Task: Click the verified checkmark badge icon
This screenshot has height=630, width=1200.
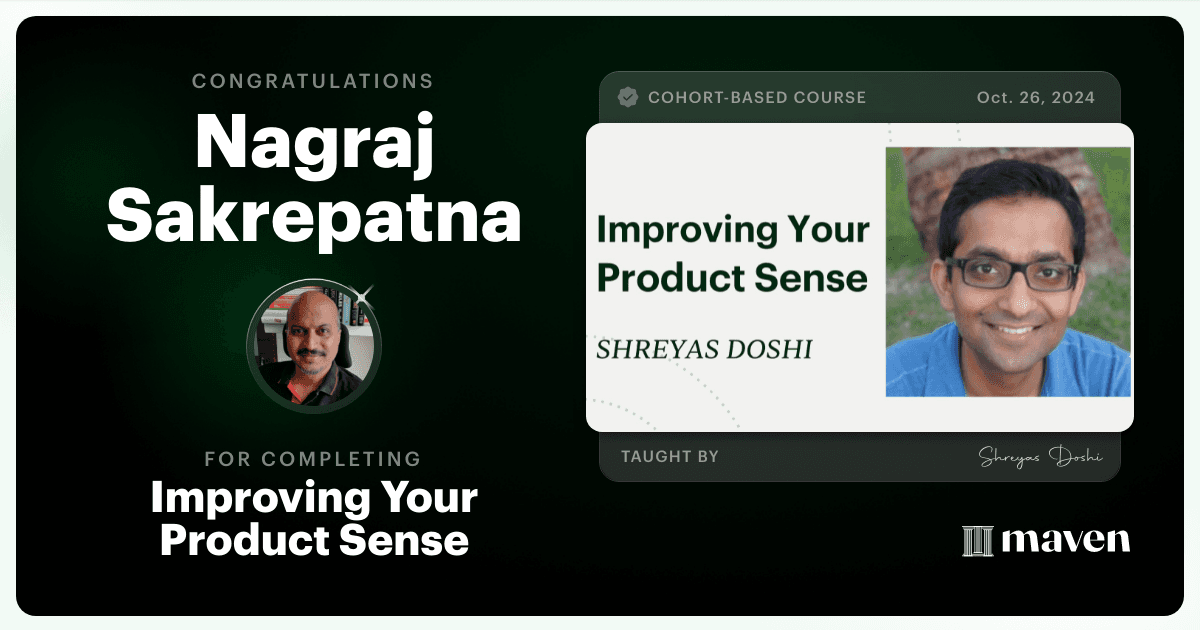Action: [628, 97]
